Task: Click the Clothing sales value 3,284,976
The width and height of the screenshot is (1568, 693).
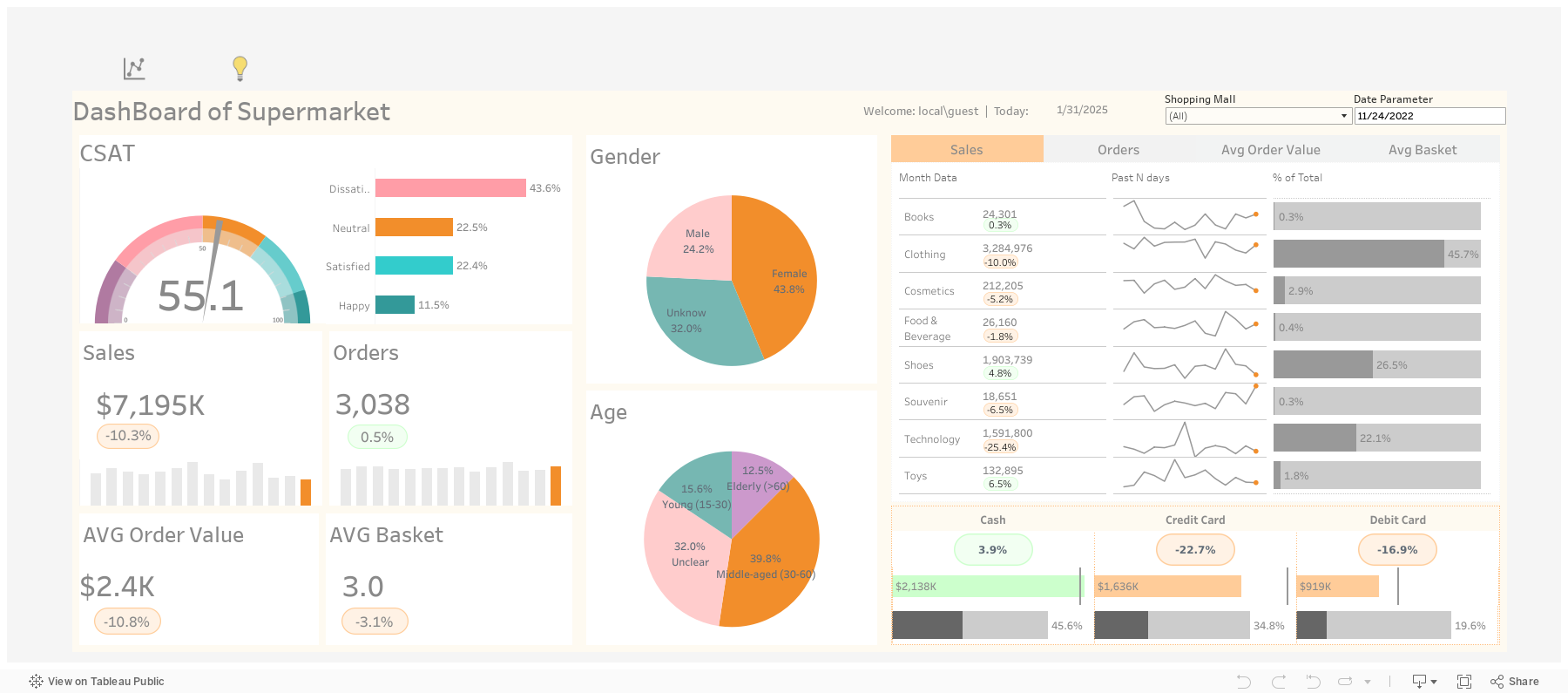Action: pos(1008,248)
